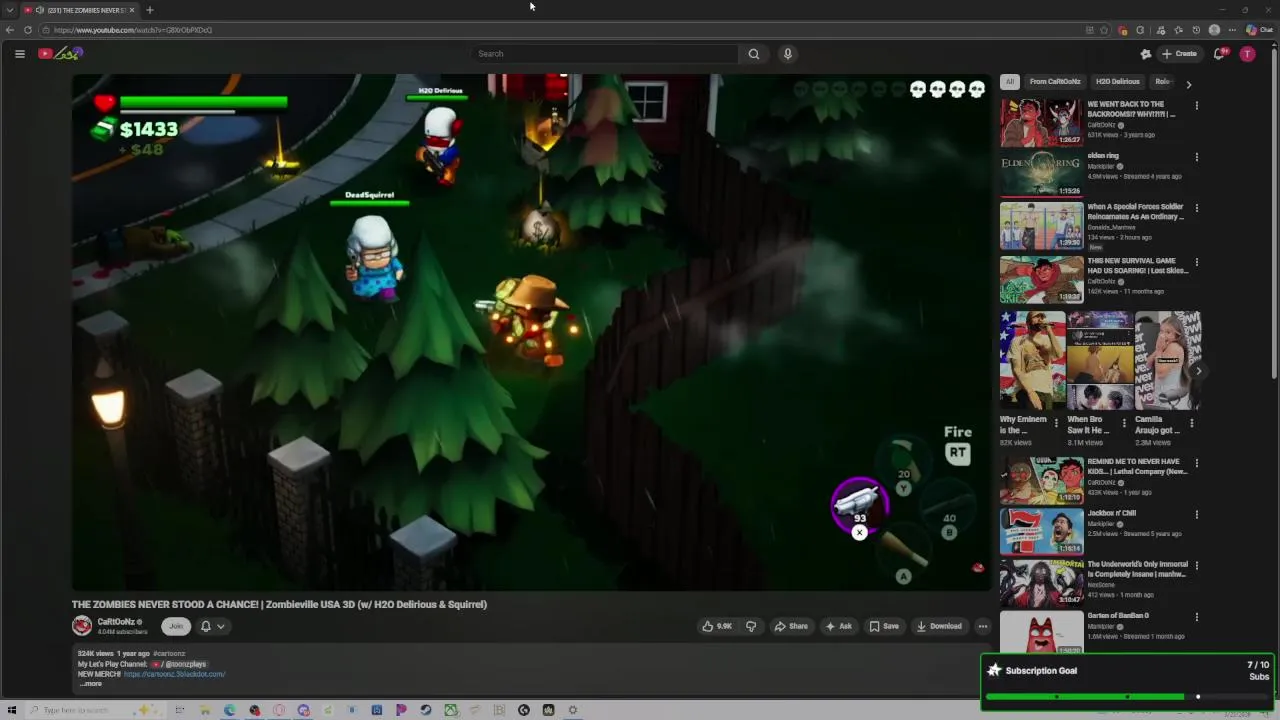Viewport: 1280px width, 720px height.
Task: Open a new browser tab with plus
Action: point(149,10)
